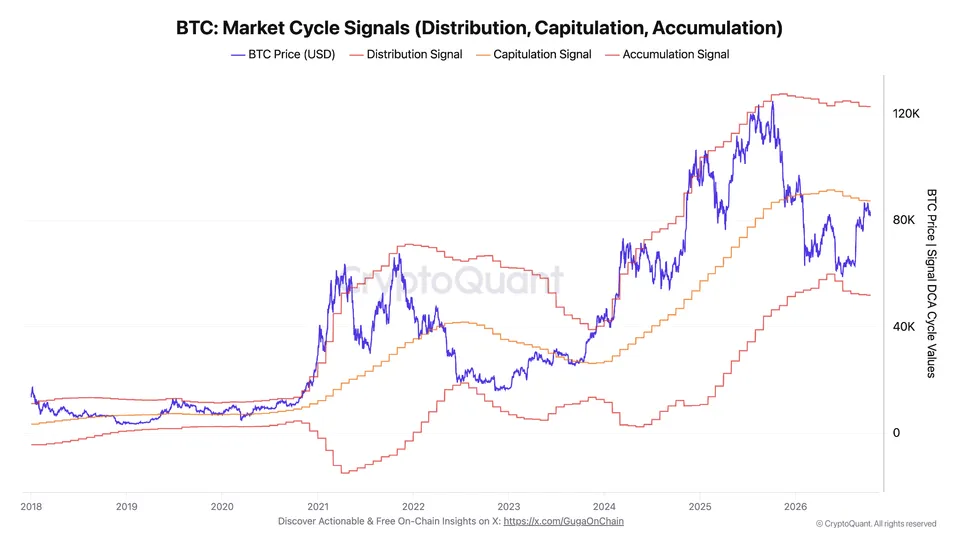Click the orange Capitulation legend line swatch
The width and height of the screenshot is (960, 540).
click(x=483, y=55)
